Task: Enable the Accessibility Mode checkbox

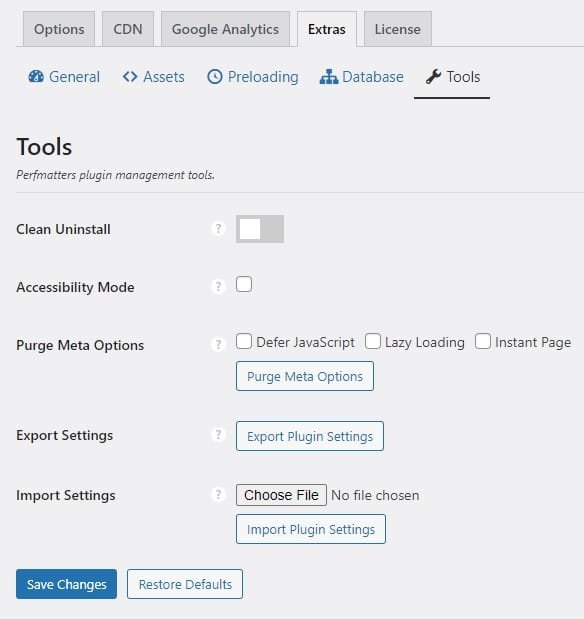Action: [x=244, y=284]
